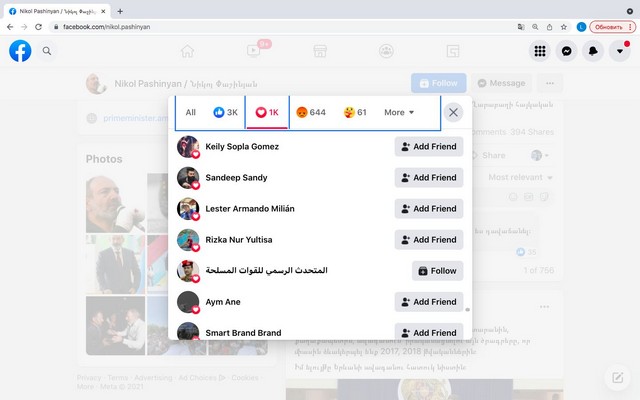Open browser zoom magnifier icon
The width and height of the screenshot is (640, 400).
click(535, 27)
